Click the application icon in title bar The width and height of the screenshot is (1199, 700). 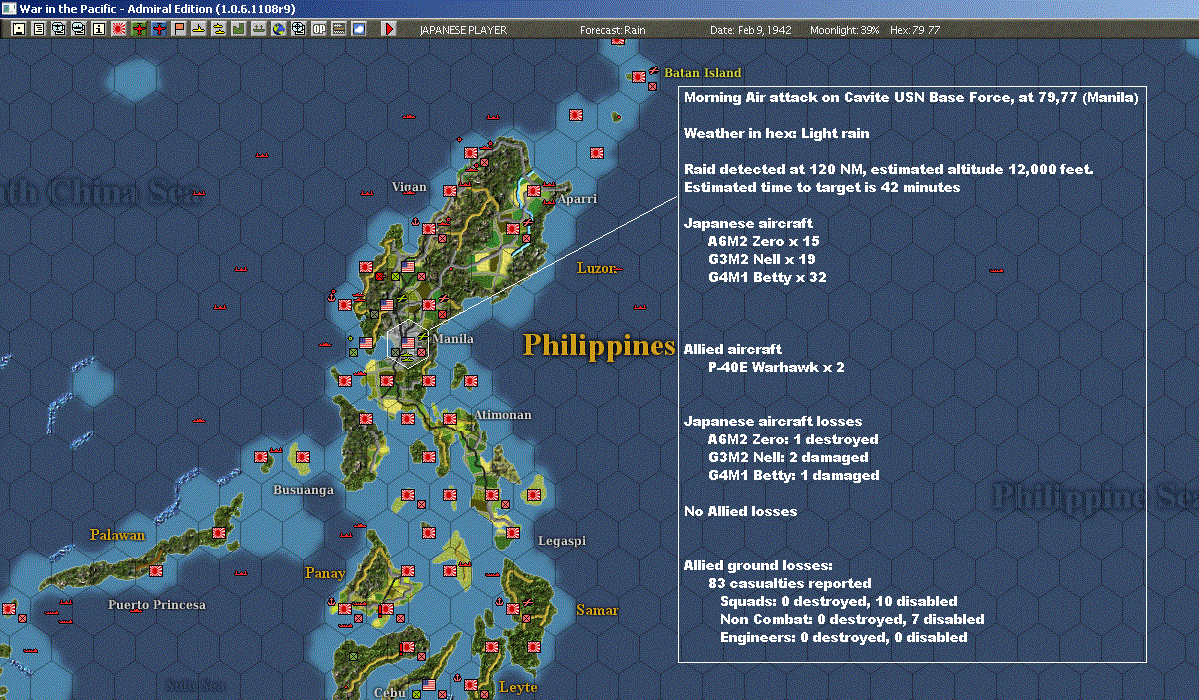[8, 8]
